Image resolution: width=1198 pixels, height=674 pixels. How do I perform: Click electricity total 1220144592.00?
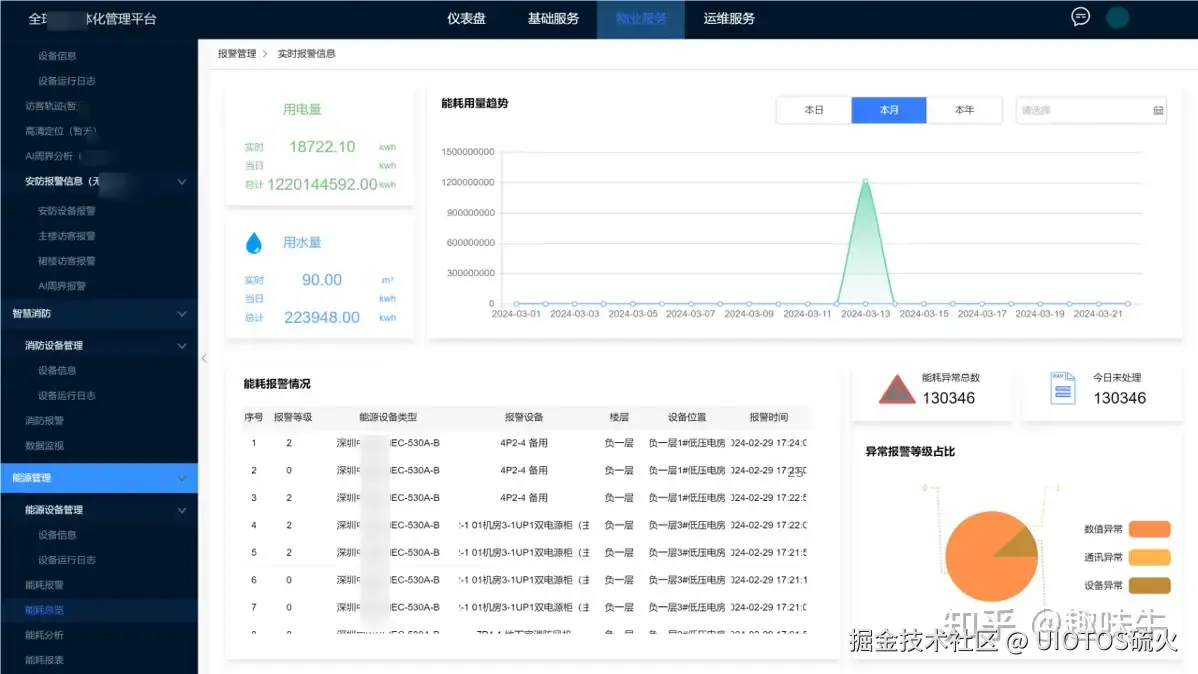pyautogui.click(x=322, y=184)
